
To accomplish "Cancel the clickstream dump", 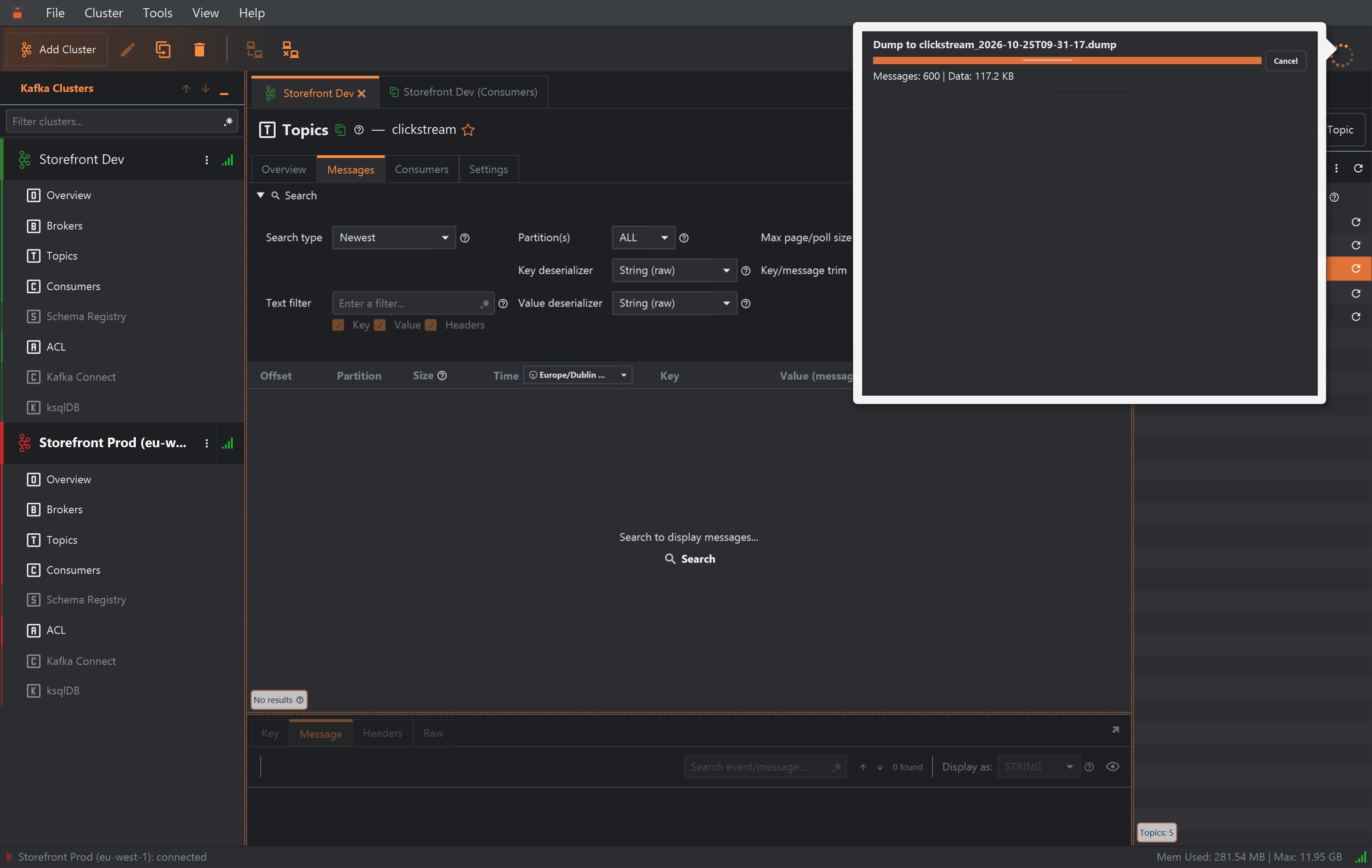I will [x=1285, y=61].
